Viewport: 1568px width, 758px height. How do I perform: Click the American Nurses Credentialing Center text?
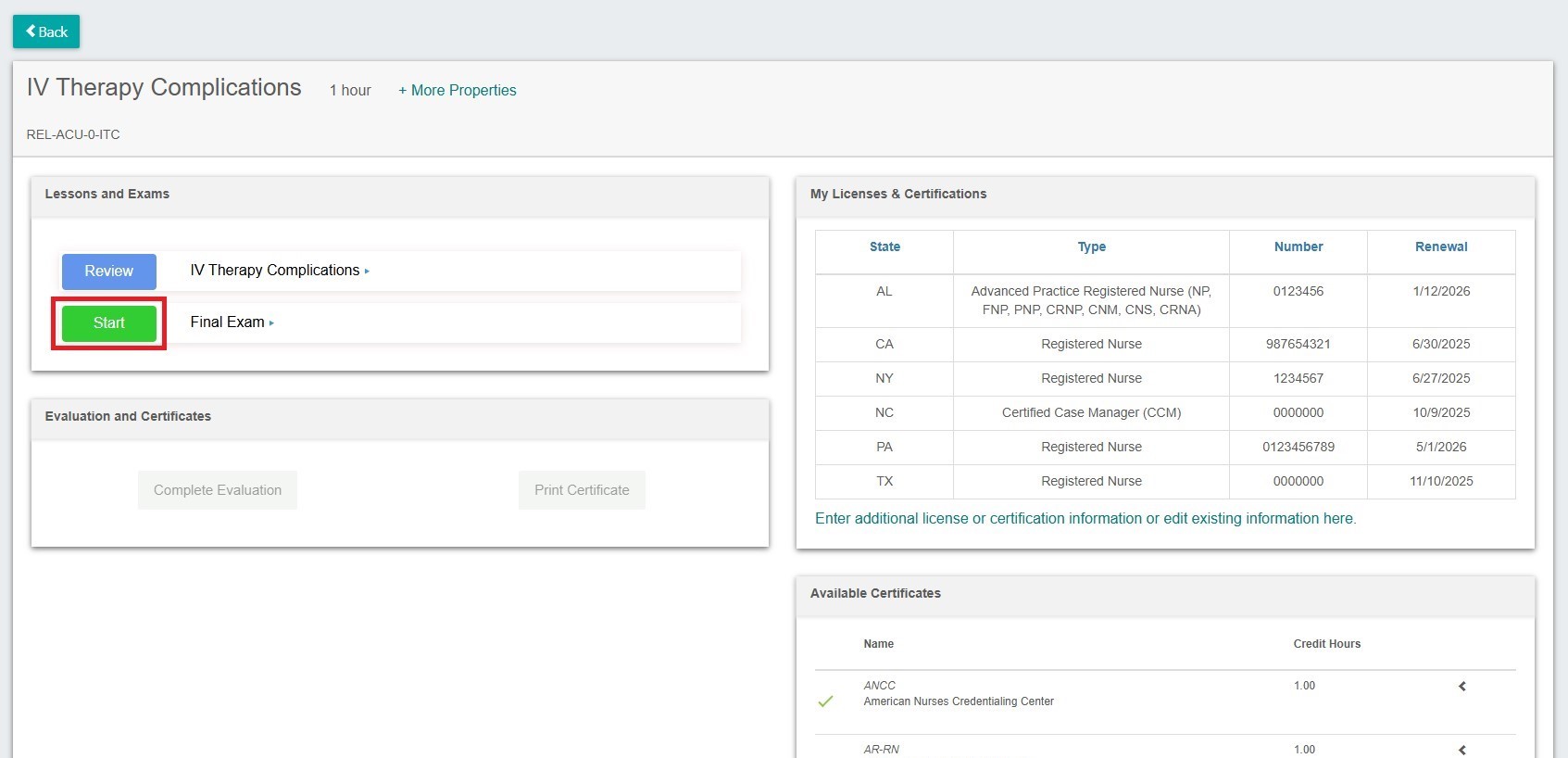[x=959, y=701]
